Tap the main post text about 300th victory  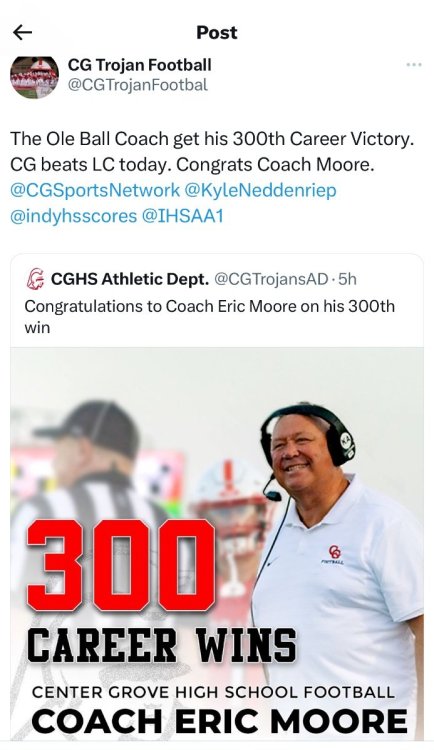coord(212,152)
